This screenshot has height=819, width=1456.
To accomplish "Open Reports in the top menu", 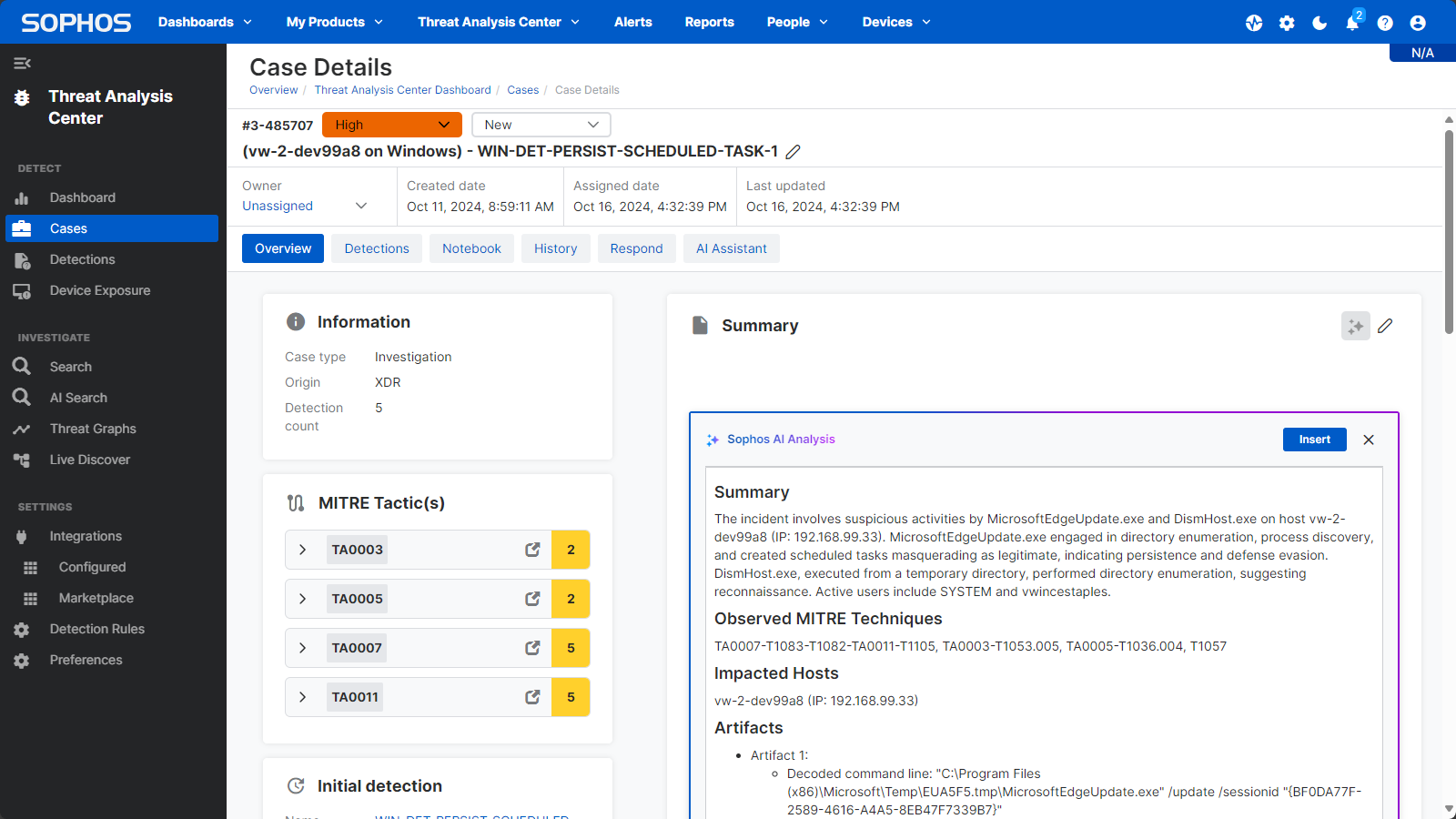I will click(x=710, y=22).
